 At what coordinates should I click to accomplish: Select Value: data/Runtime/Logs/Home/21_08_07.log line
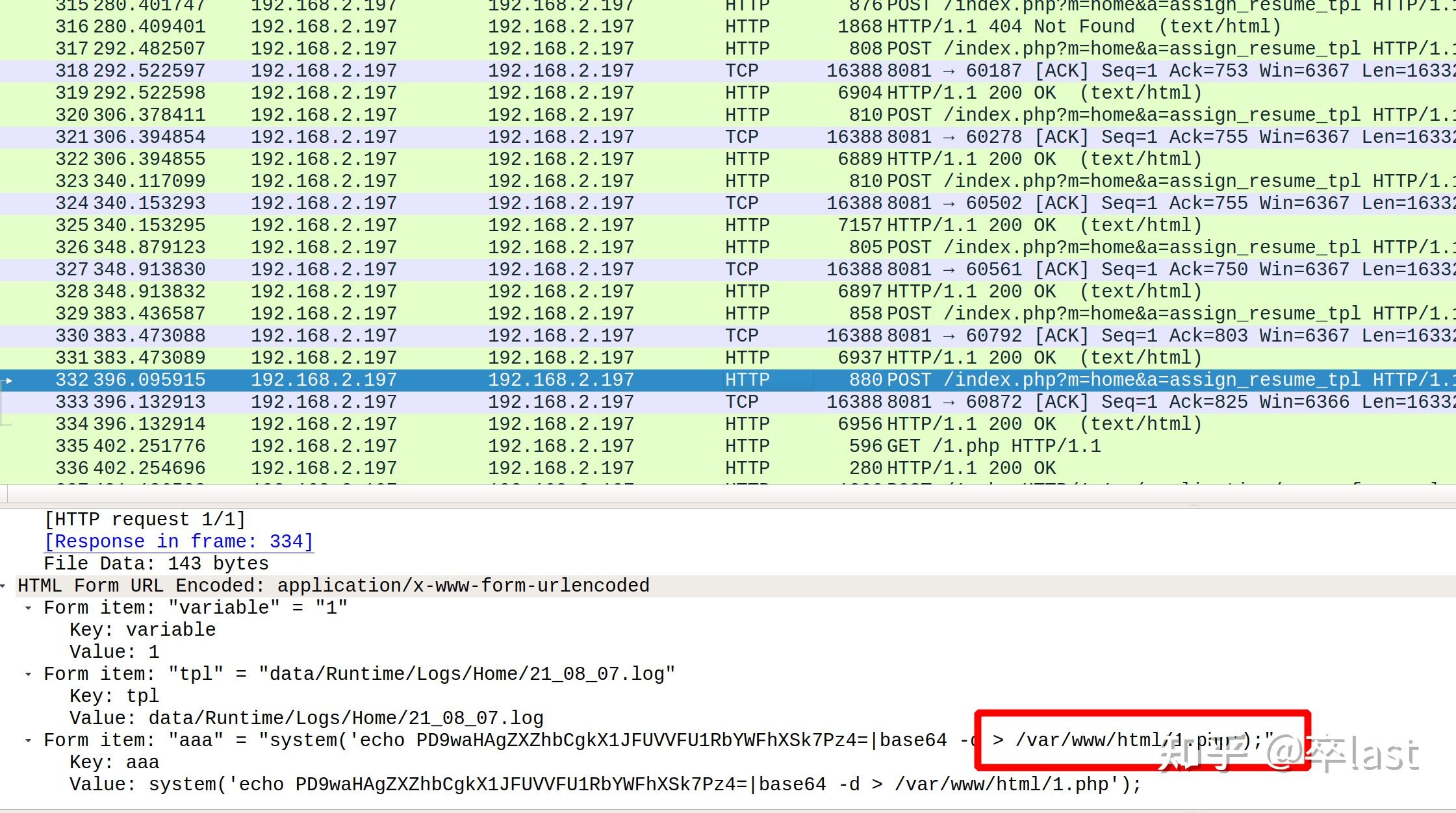[306, 718]
